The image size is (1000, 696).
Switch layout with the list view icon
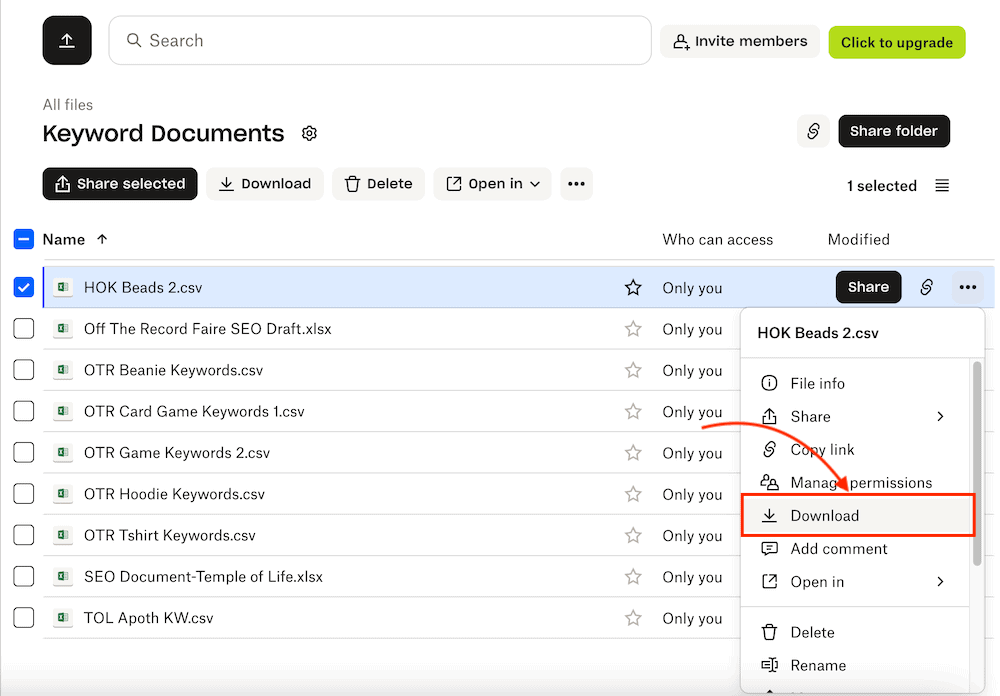pos(942,186)
